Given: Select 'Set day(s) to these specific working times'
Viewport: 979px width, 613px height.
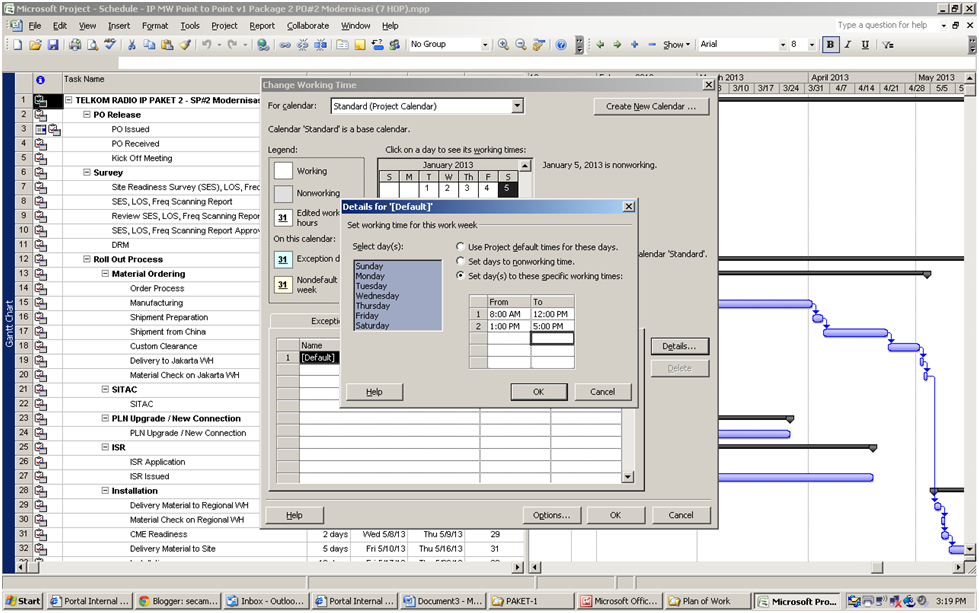Looking at the screenshot, I should [x=460, y=275].
